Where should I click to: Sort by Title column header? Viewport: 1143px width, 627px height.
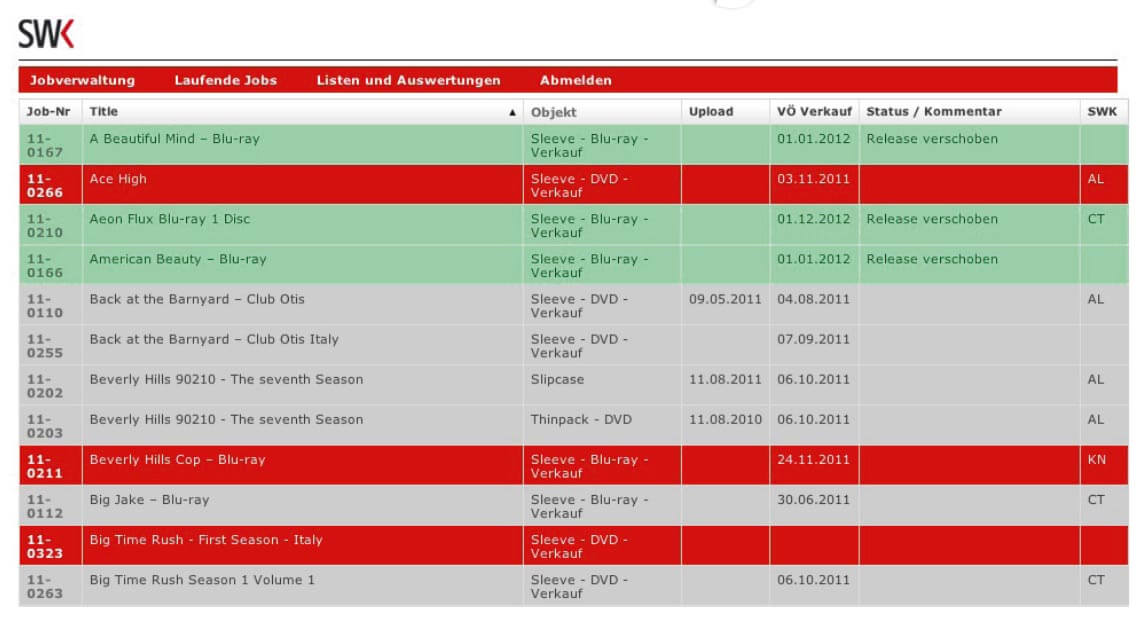[x=104, y=112]
